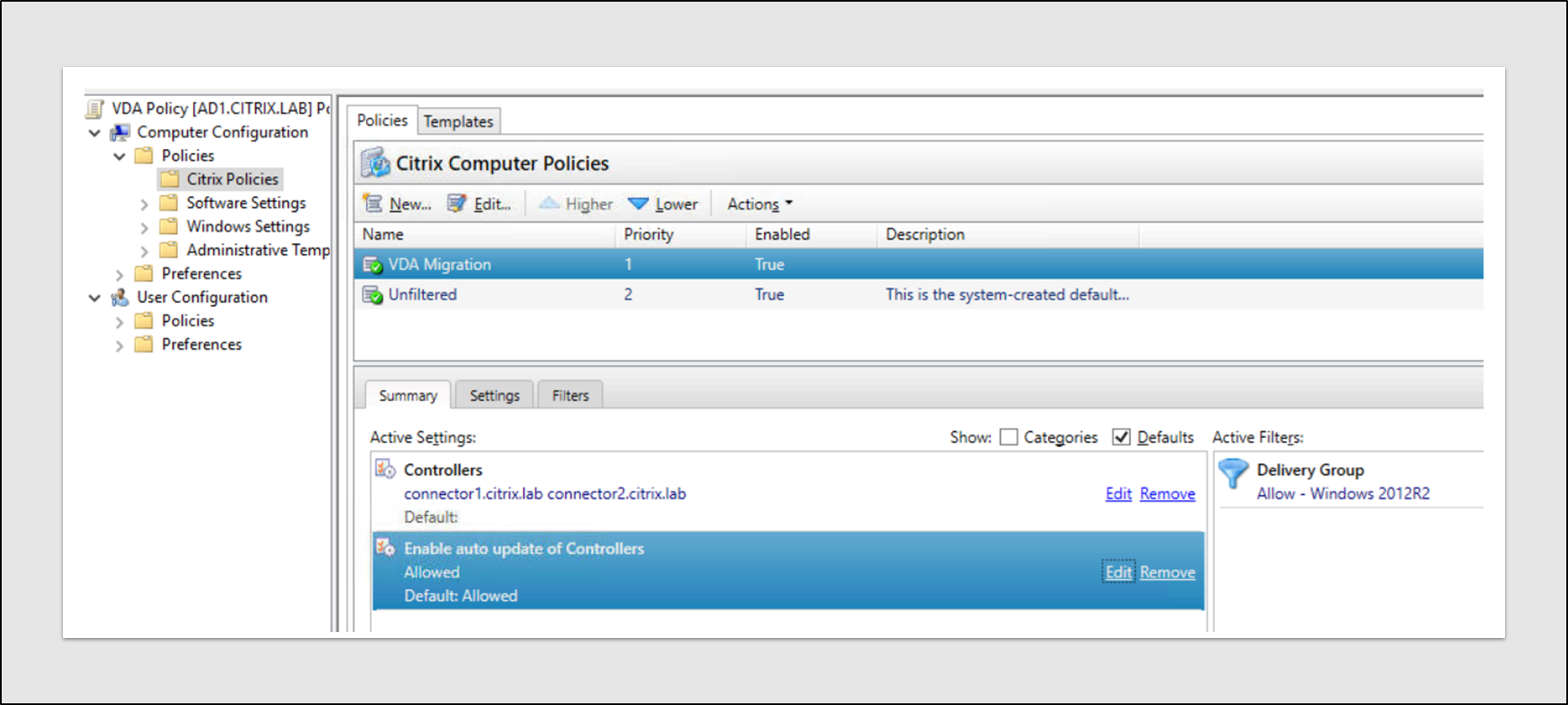Image resolution: width=1568 pixels, height=705 pixels.
Task: Click the Edit policy toolbar icon
Action: point(457,204)
